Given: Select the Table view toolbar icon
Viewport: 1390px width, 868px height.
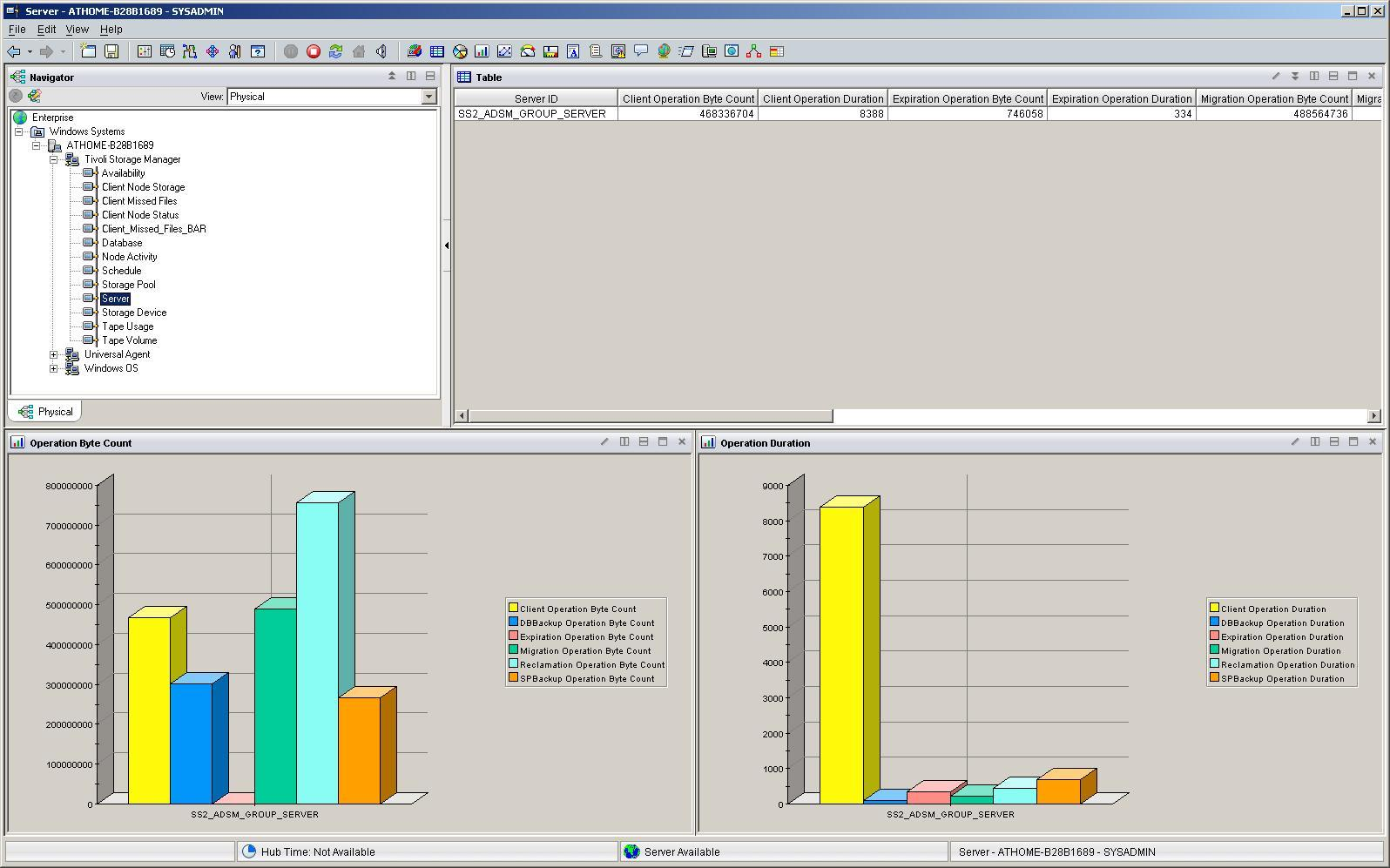Looking at the screenshot, I should click(x=437, y=51).
